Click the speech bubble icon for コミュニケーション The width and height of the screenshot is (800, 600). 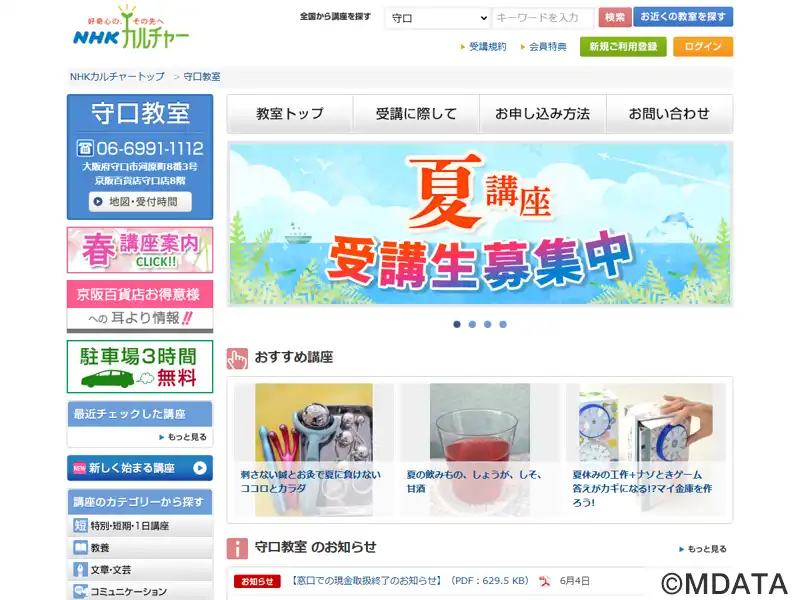(81, 591)
